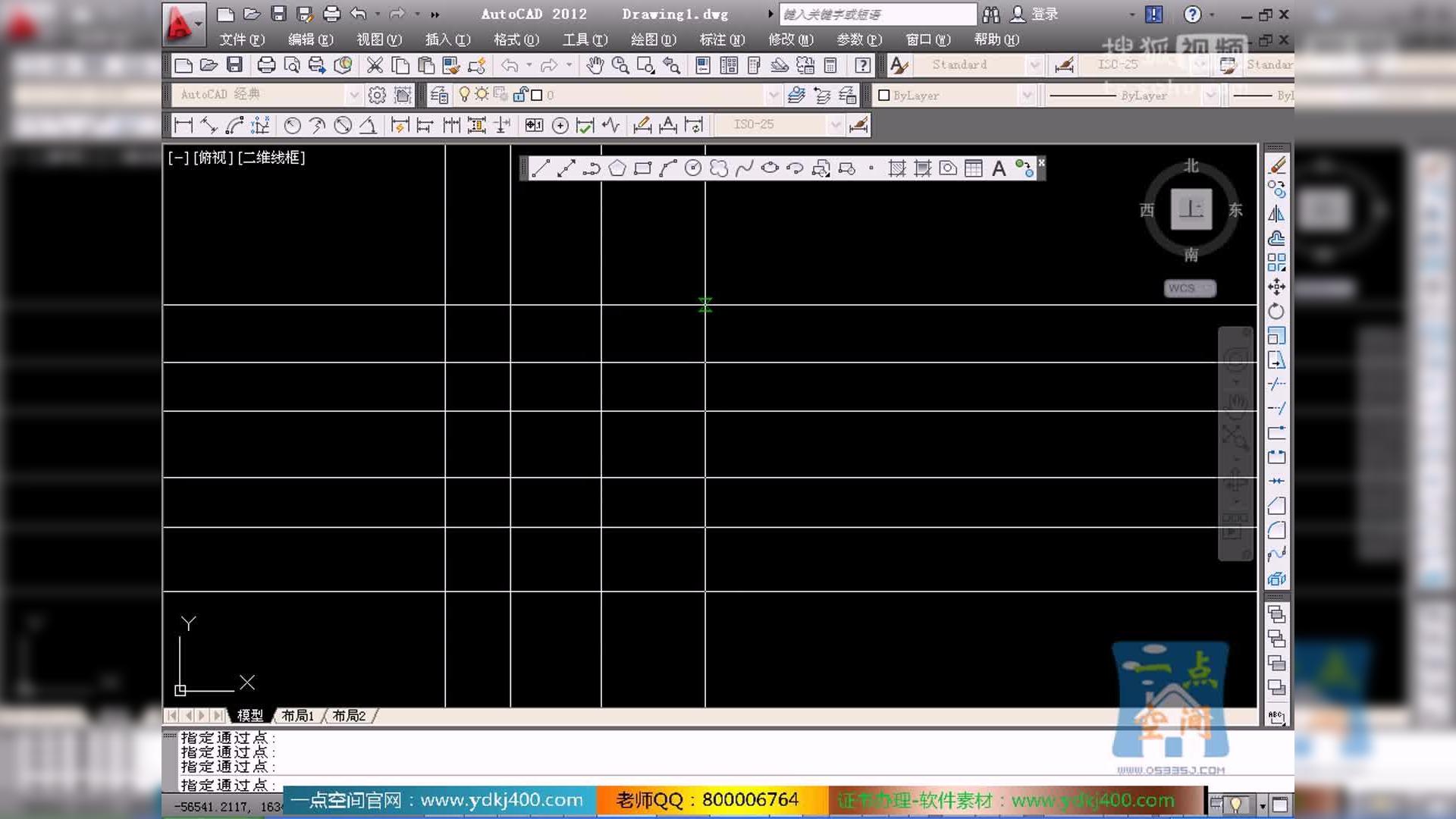
Task: Open the AutoCAD 经典 workspace dropdown
Action: tap(354, 95)
